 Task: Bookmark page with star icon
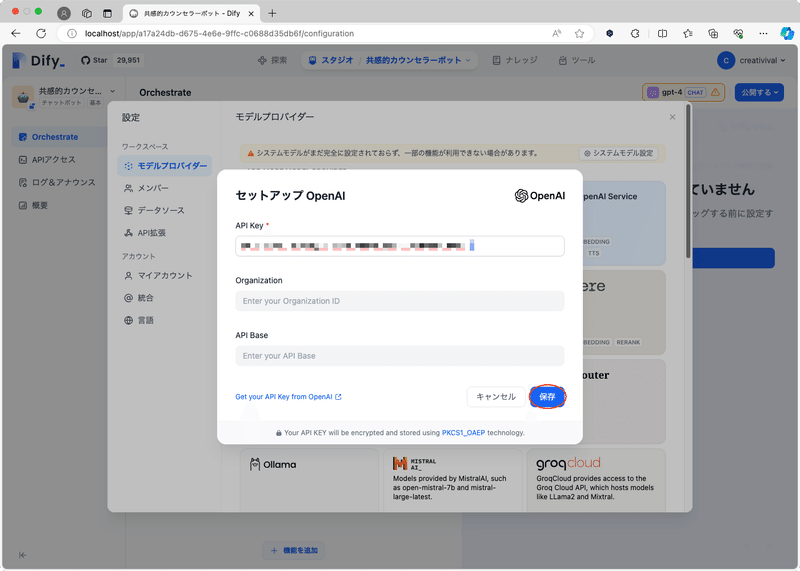(x=579, y=34)
